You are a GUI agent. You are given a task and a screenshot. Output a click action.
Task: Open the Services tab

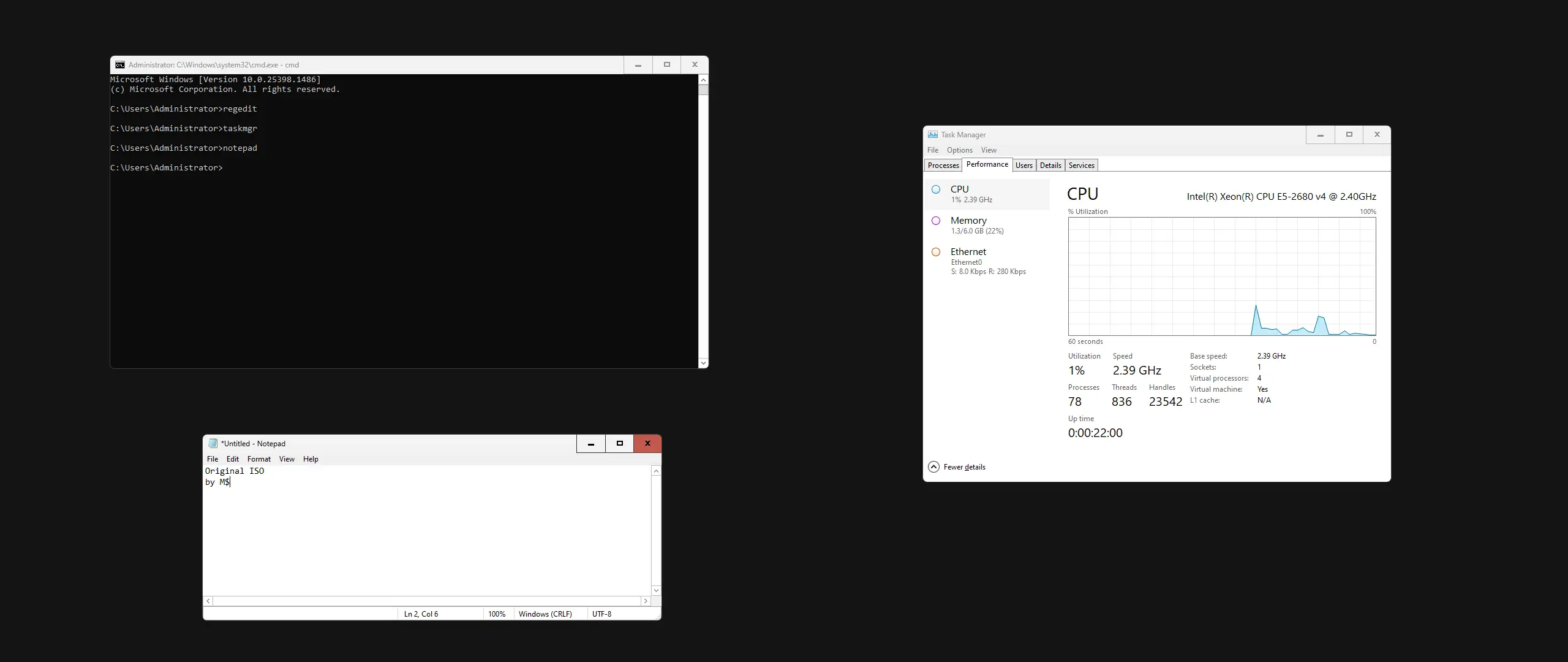coord(1081,165)
